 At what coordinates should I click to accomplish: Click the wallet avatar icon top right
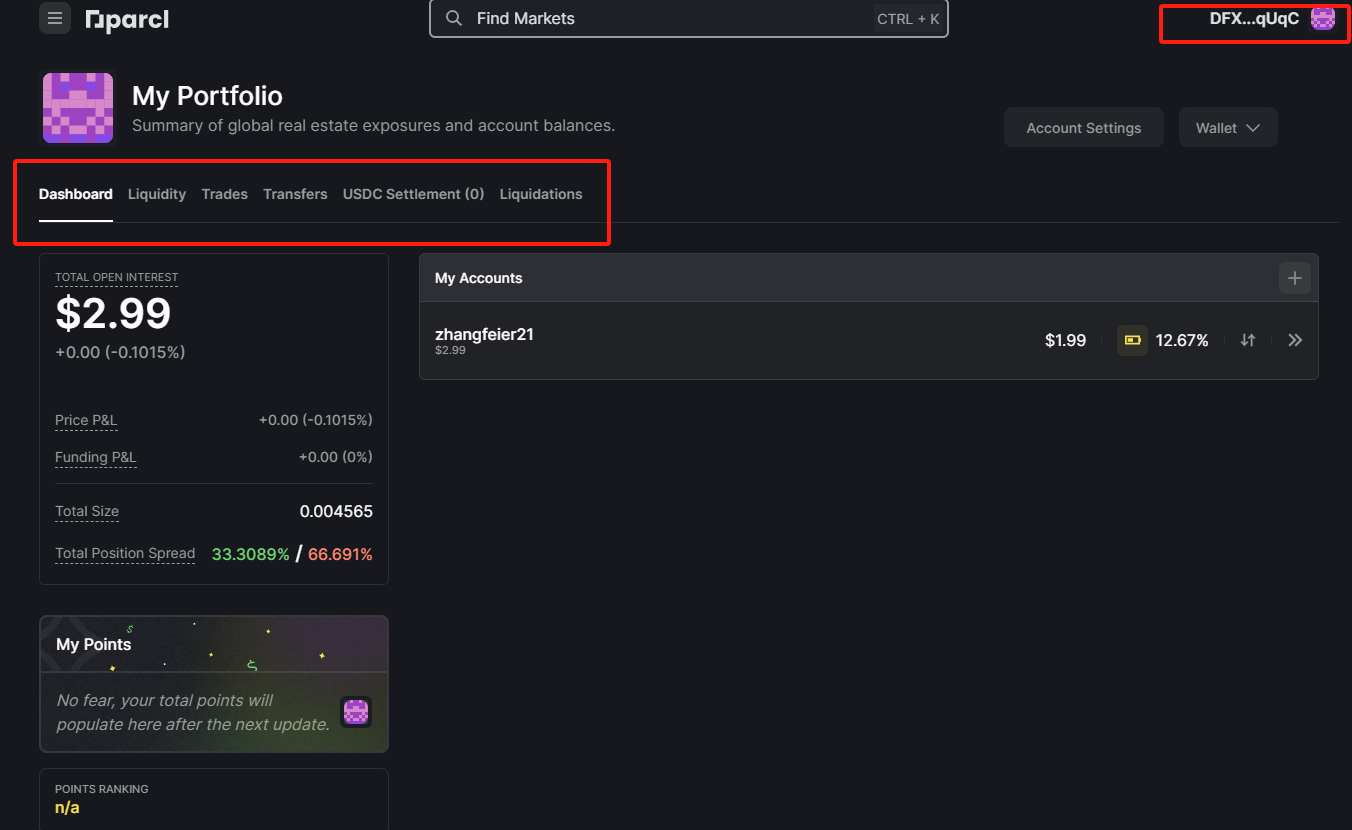click(x=1323, y=18)
